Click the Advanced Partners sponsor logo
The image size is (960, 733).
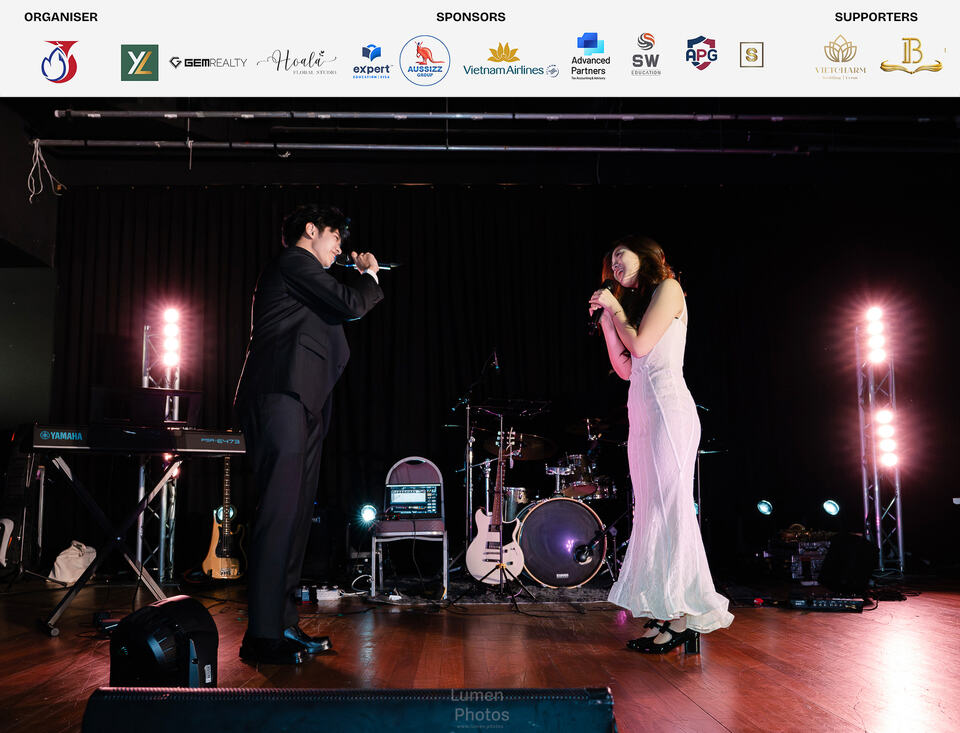590,56
